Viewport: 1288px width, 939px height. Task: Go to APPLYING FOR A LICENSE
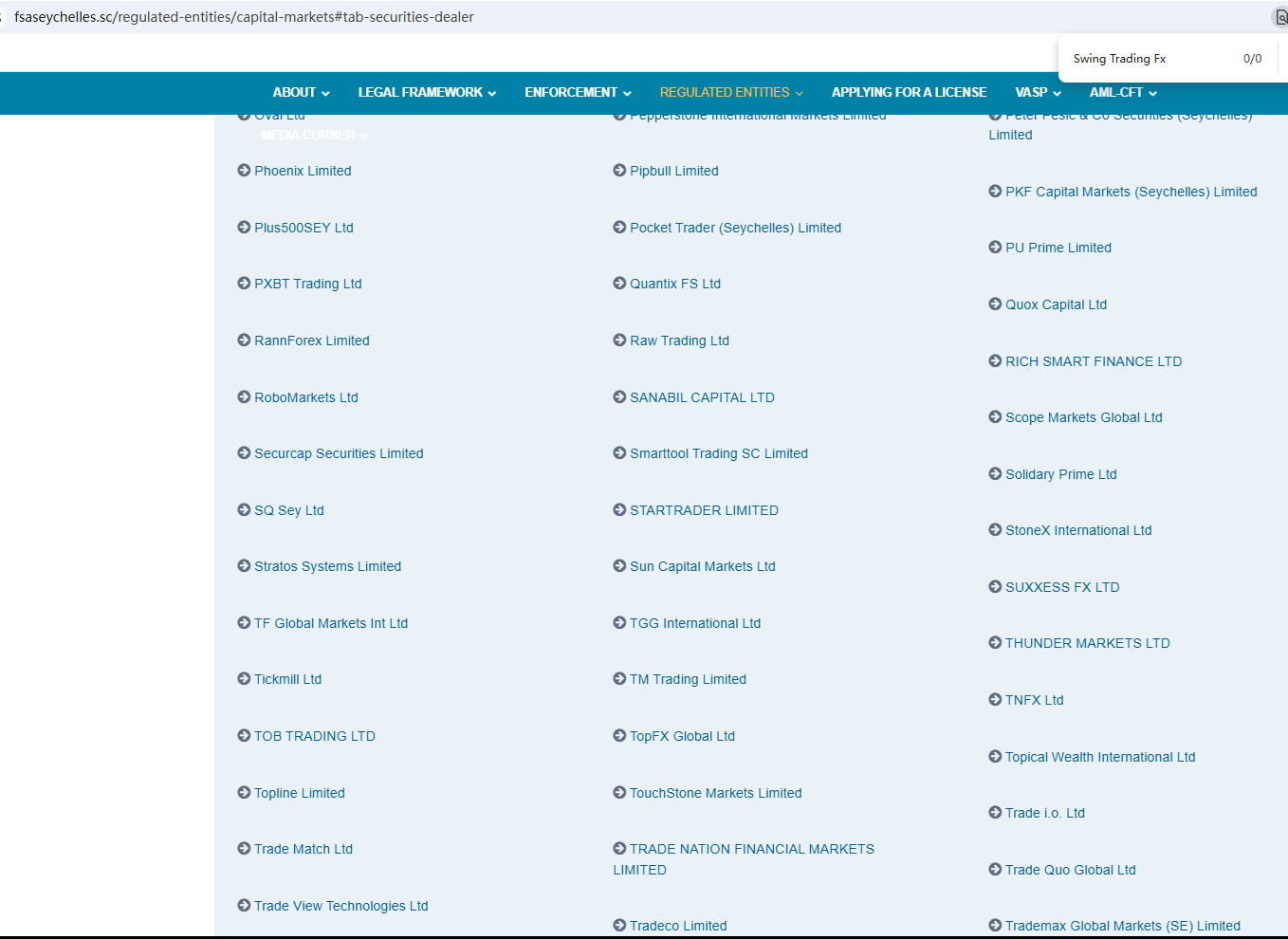909,93
